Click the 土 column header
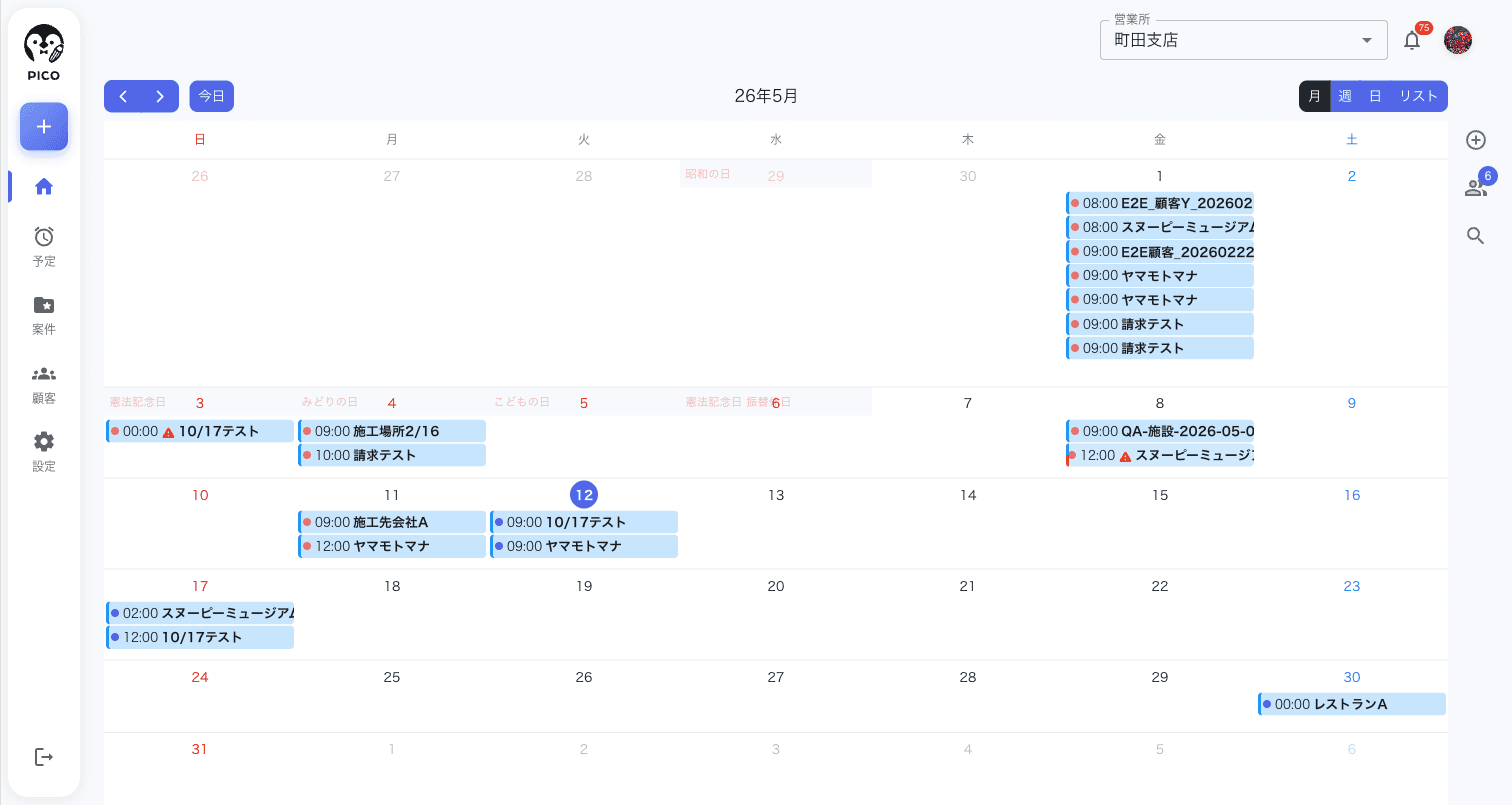1512x805 pixels. tap(1352, 140)
